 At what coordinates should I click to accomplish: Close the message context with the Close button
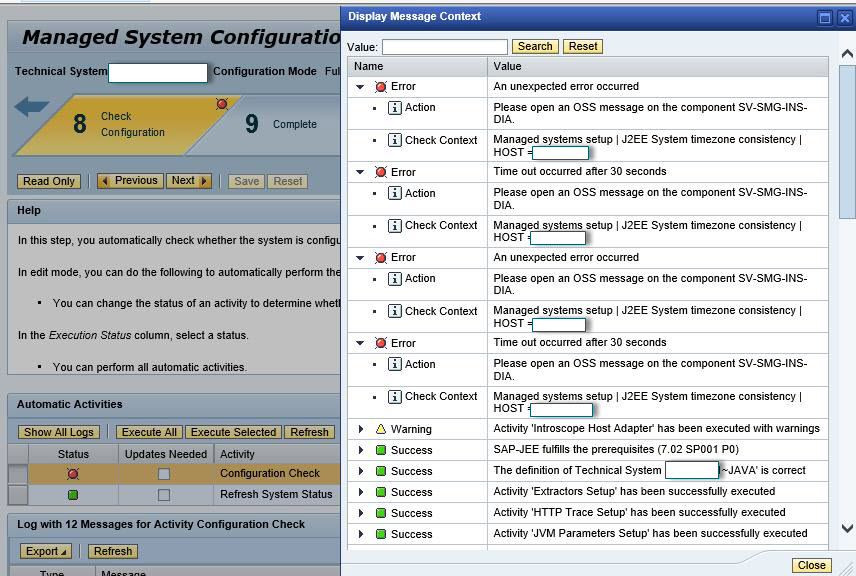pyautogui.click(x=812, y=566)
